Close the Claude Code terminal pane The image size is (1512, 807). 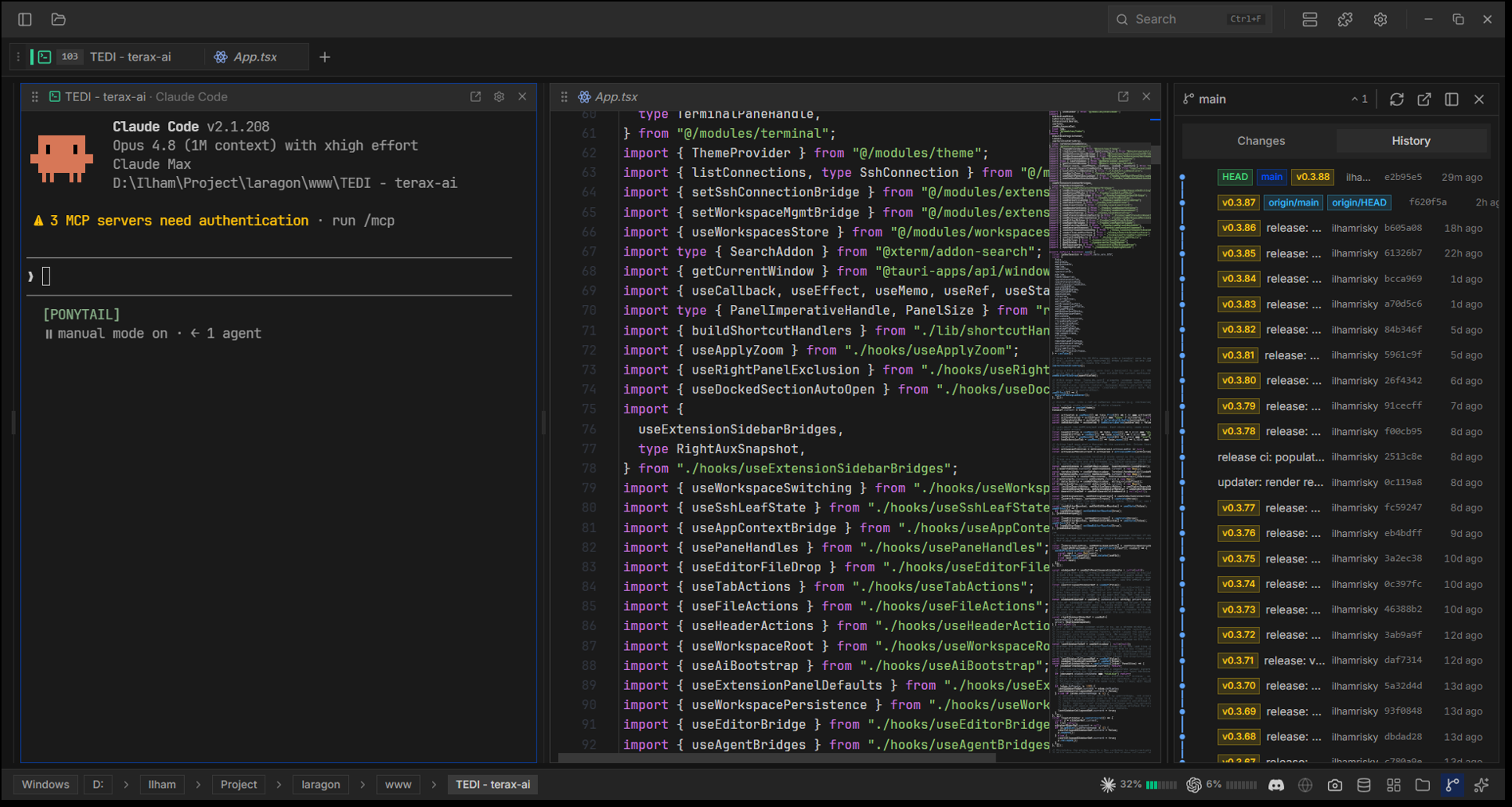tap(522, 96)
